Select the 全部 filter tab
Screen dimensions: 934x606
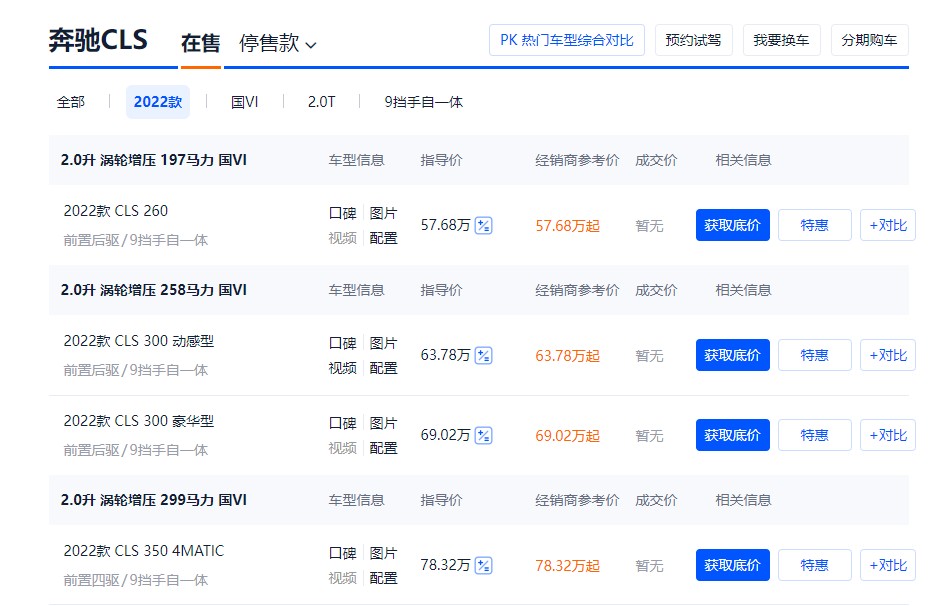pos(71,102)
